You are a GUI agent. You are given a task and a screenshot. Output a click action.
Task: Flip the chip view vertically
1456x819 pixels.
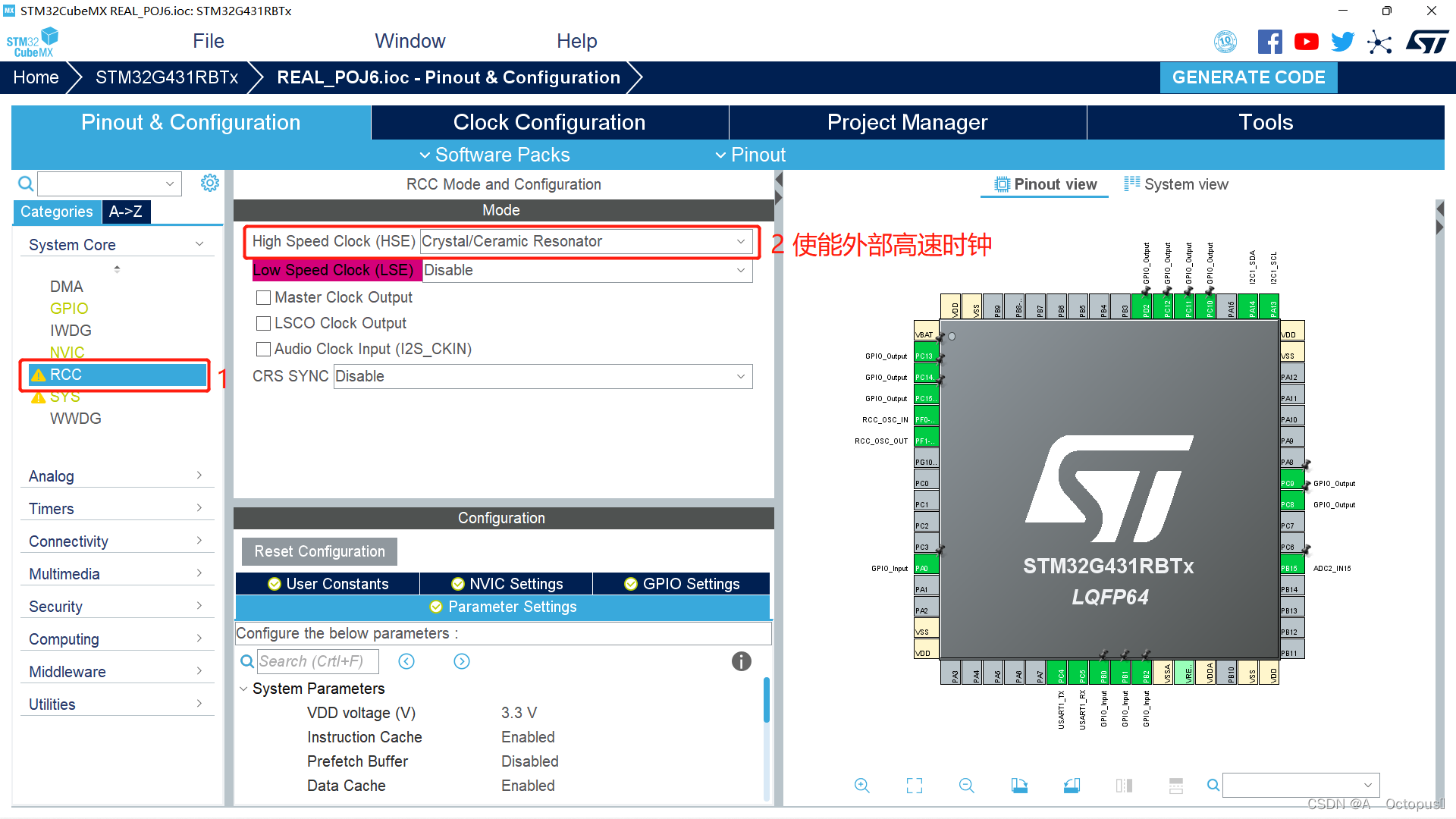pos(1176,786)
